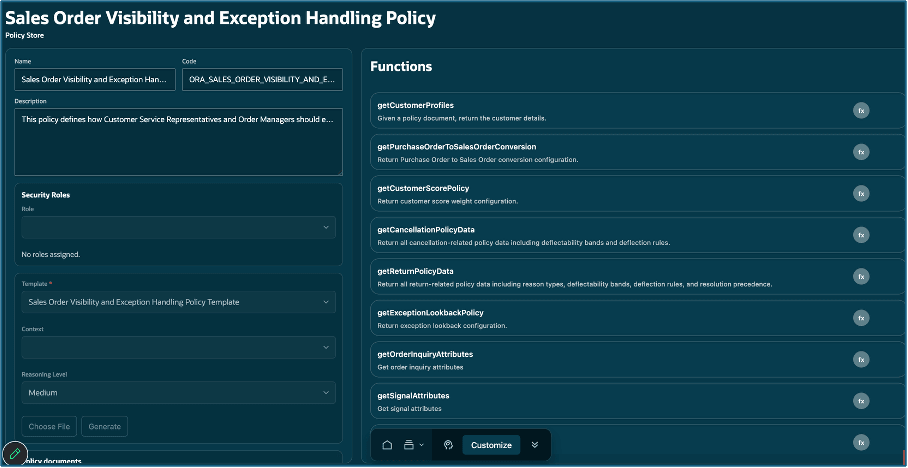Screen dimensions: 908x468
Task: Click the Description text area
Action: pos(178,142)
